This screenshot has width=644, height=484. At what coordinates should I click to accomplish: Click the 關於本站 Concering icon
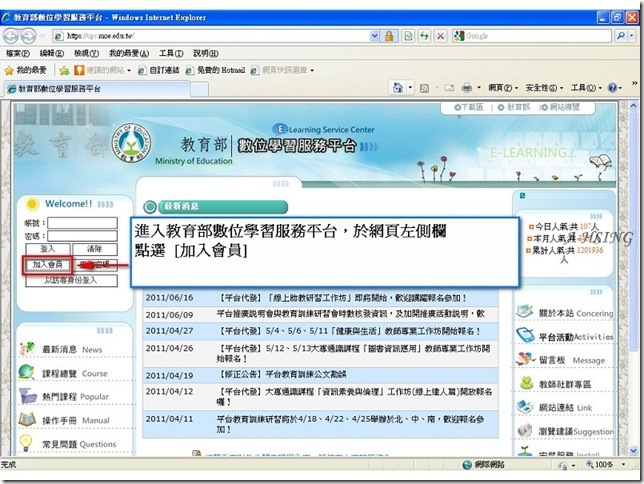point(524,311)
